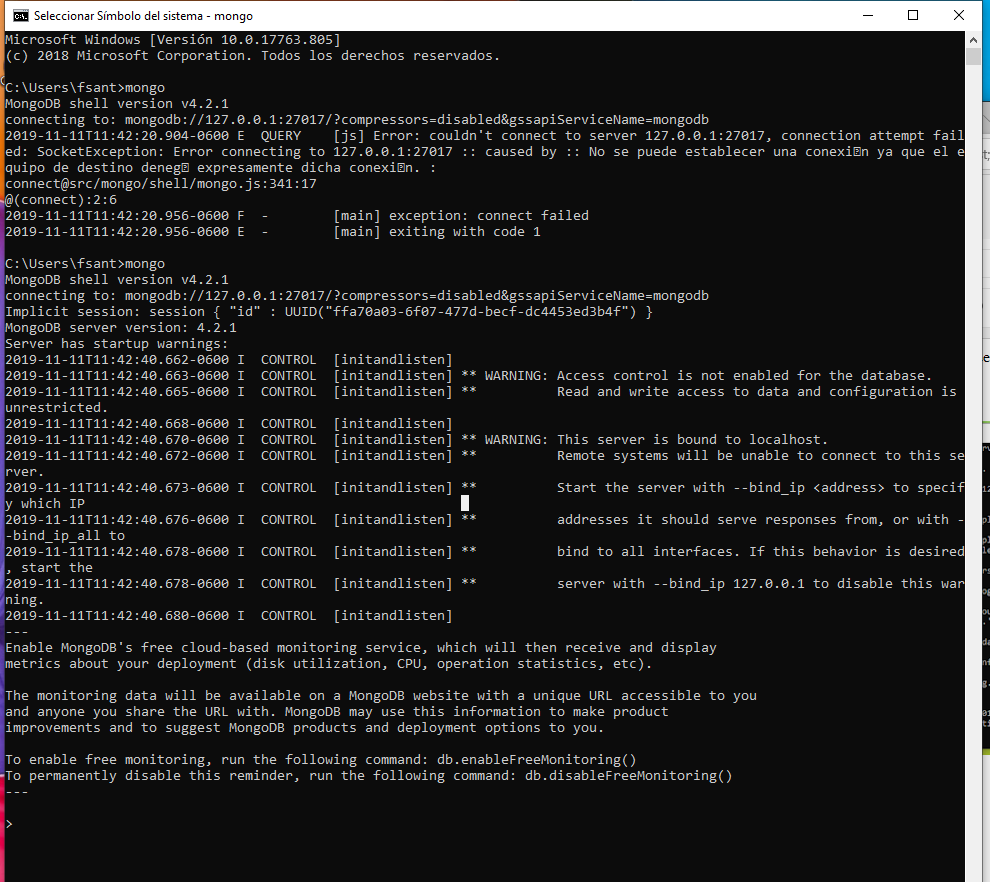Click 'Microsoft Windows [Versión 10.0.17763.805]' line
Screen dimensions: 990x882
point(173,39)
